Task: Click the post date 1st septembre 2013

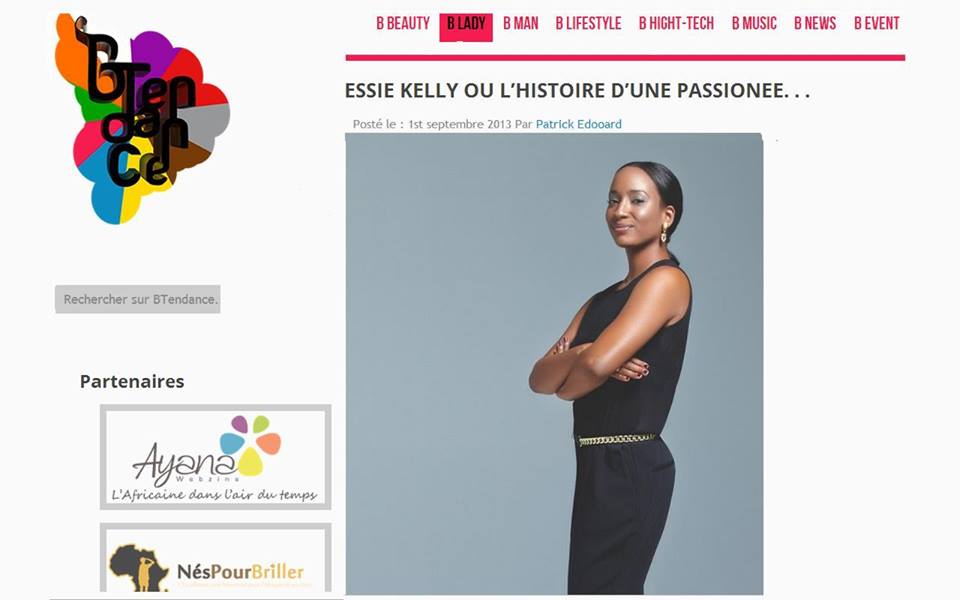Action: pyautogui.click(x=460, y=124)
